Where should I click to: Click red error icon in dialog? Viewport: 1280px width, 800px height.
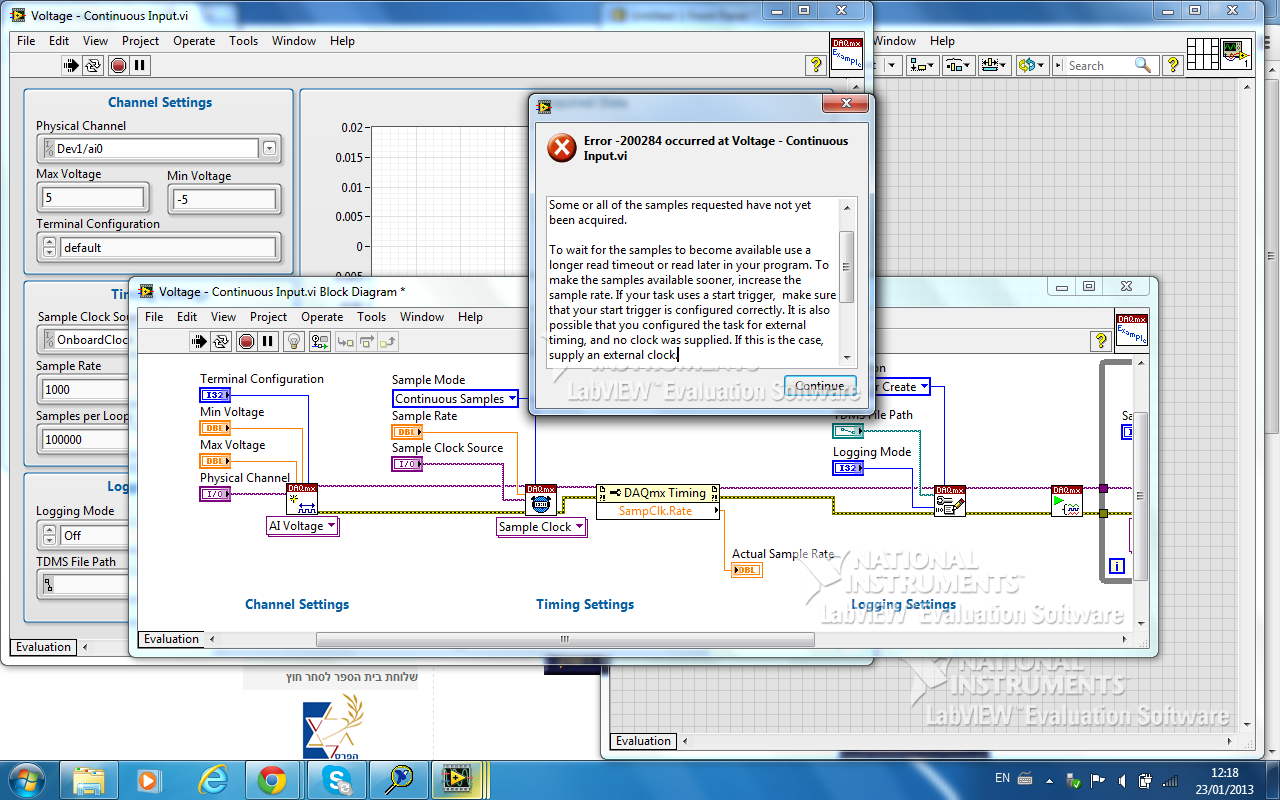point(562,148)
